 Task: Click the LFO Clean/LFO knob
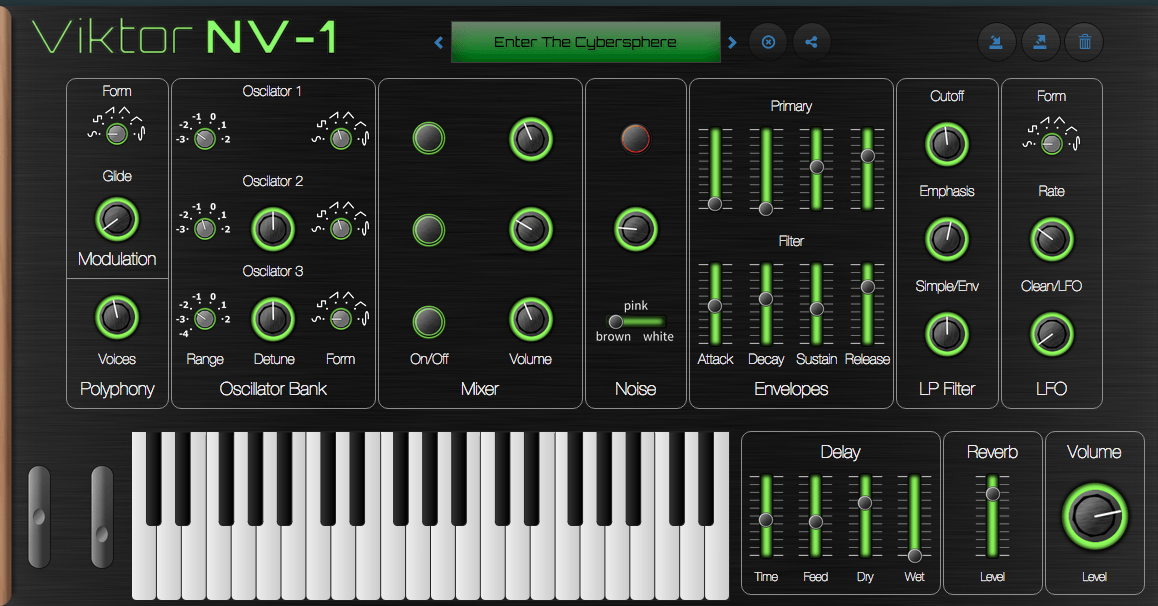coord(1052,334)
